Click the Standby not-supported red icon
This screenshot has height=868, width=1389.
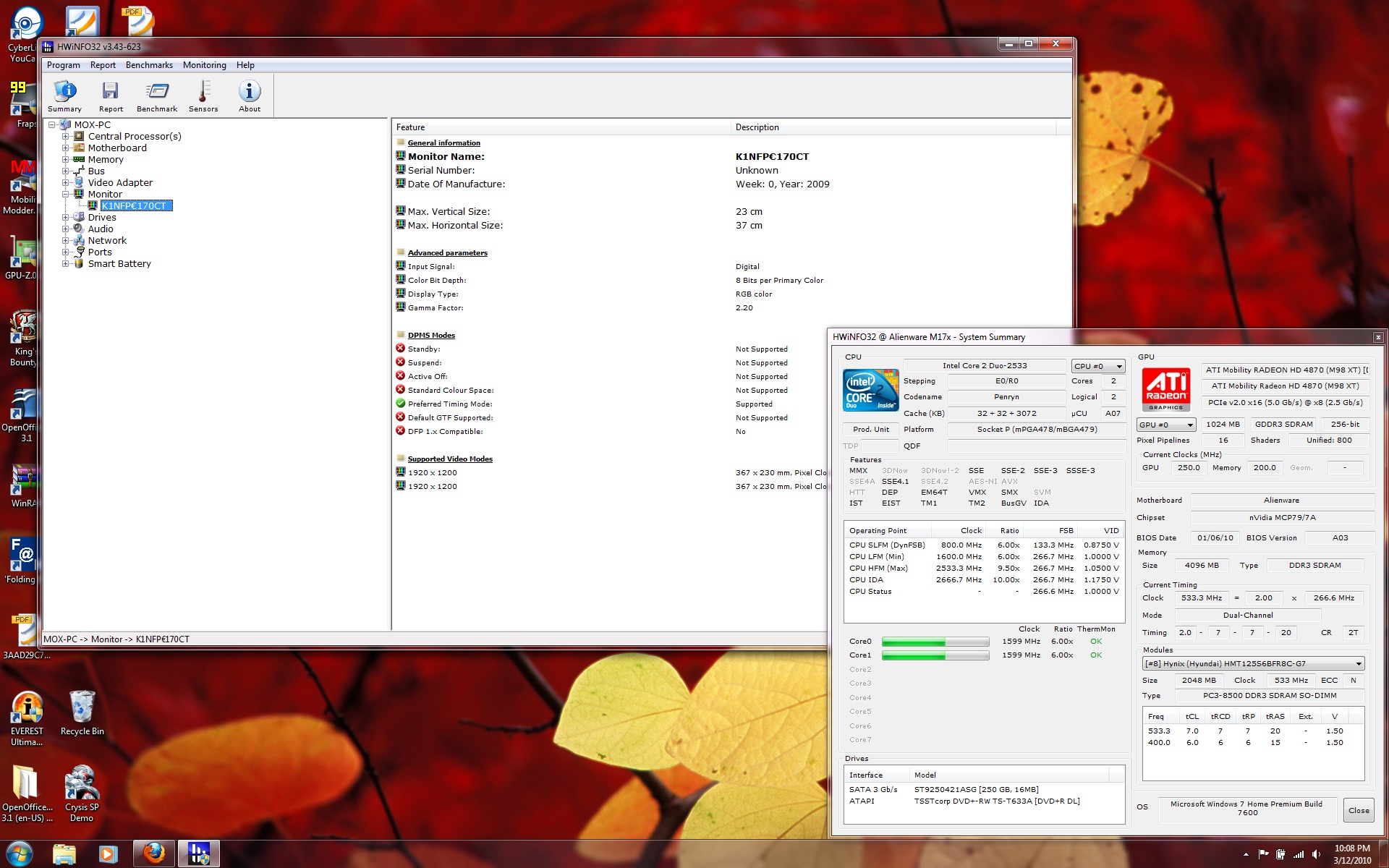pyautogui.click(x=400, y=349)
